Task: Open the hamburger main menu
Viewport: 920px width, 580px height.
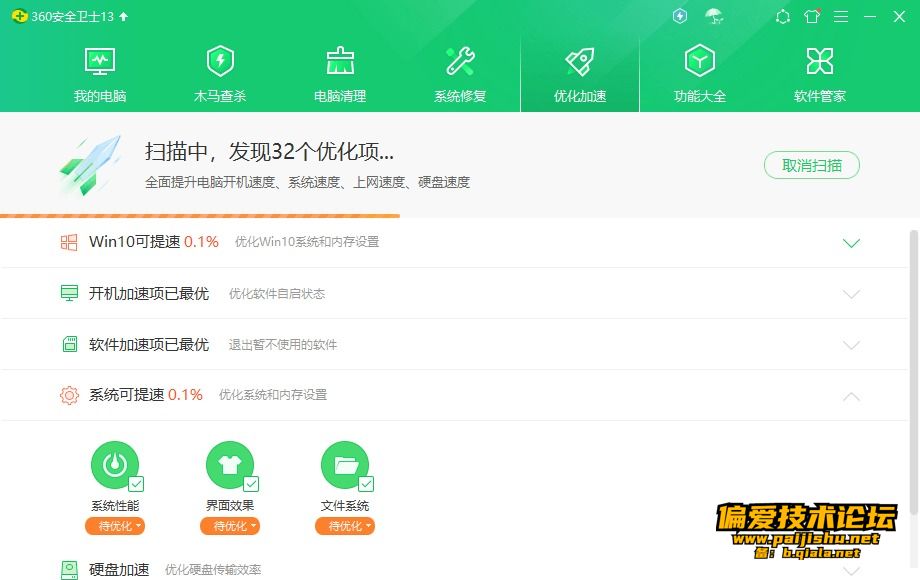Action: [841, 16]
